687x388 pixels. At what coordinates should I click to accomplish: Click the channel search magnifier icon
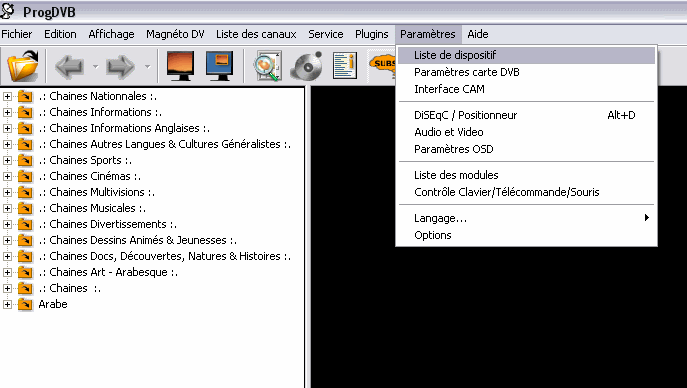[267, 66]
